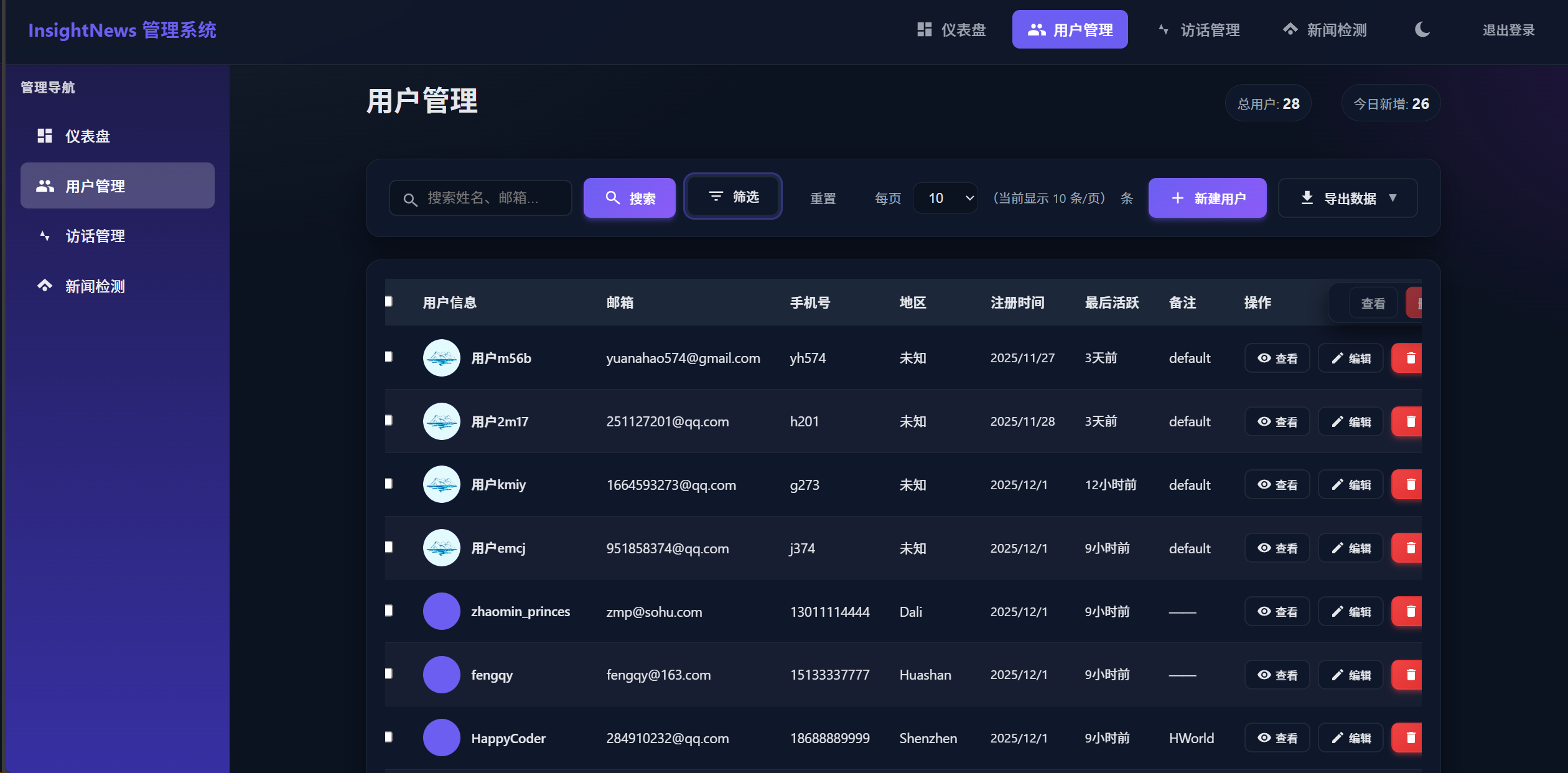The height and width of the screenshot is (773, 1568).
Task: Click the magnifier icon in search field
Action: (410, 199)
